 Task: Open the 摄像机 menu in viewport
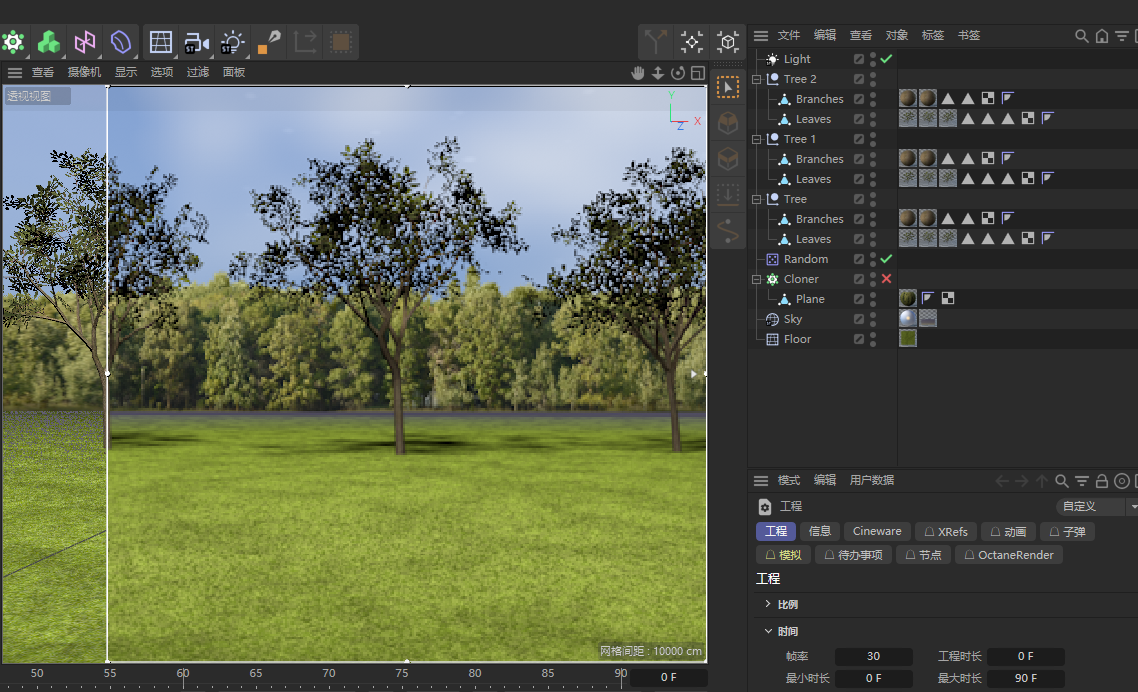coord(84,72)
